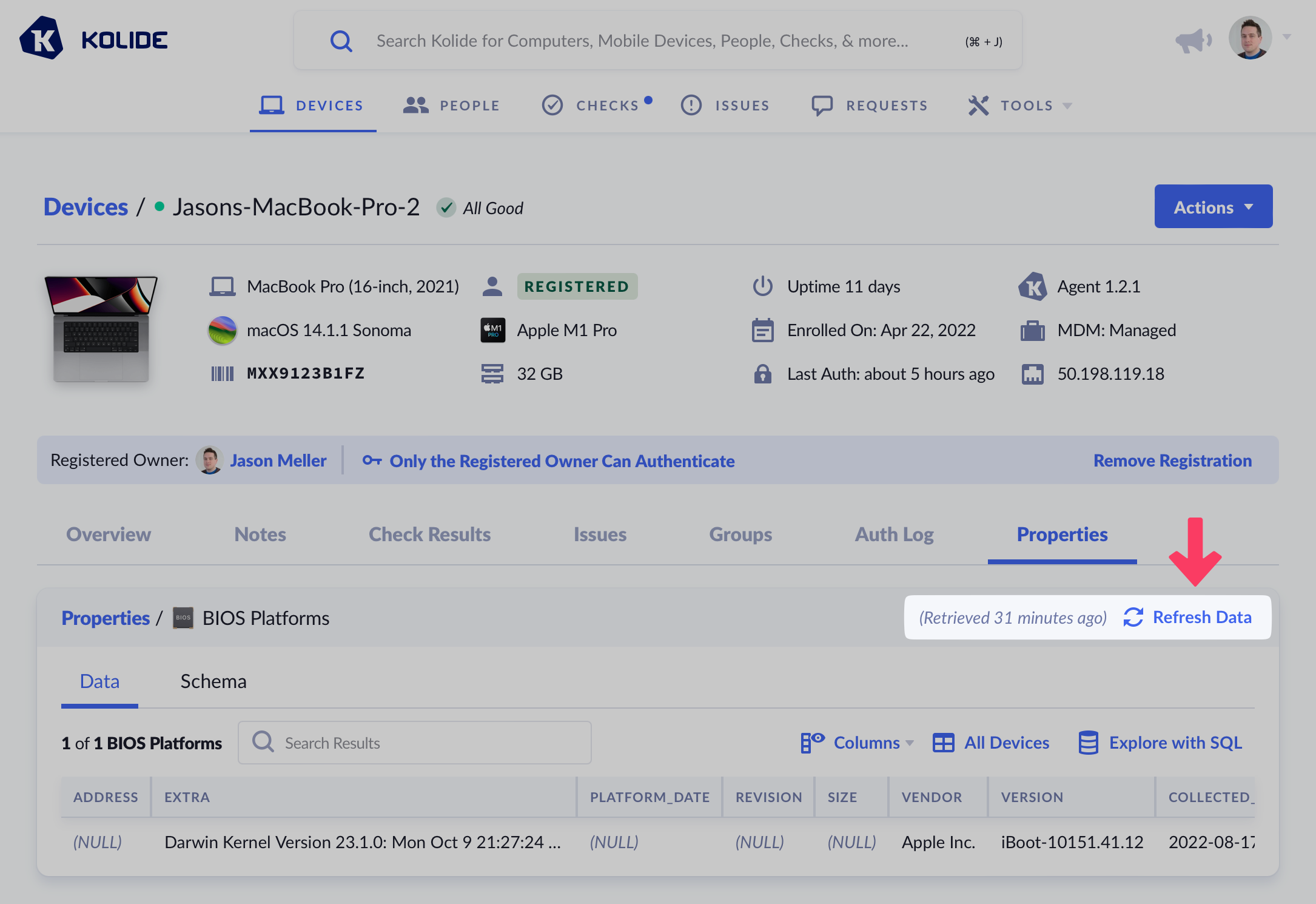Go to the People navigation item
This screenshot has height=904, width=1316.
(452, 106)
